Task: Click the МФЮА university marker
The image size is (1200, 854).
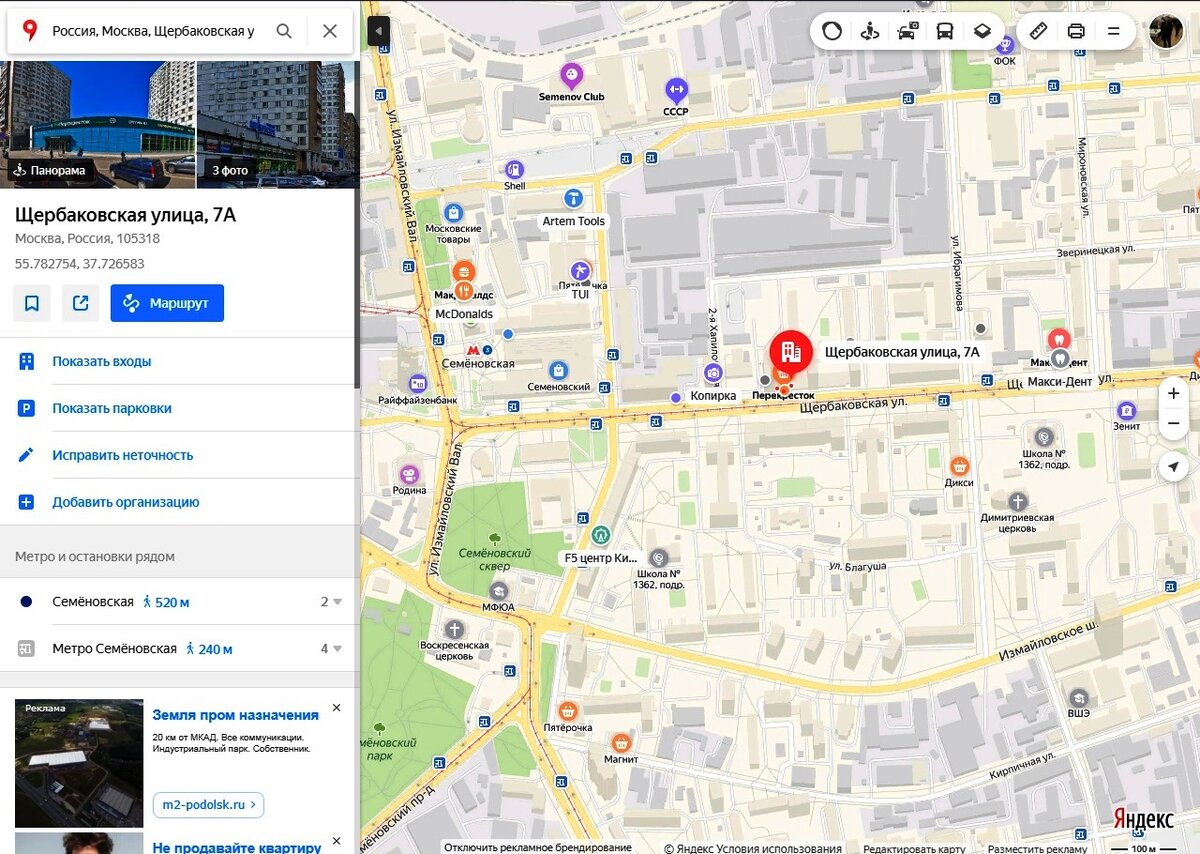Action: (x=498, y=591)
